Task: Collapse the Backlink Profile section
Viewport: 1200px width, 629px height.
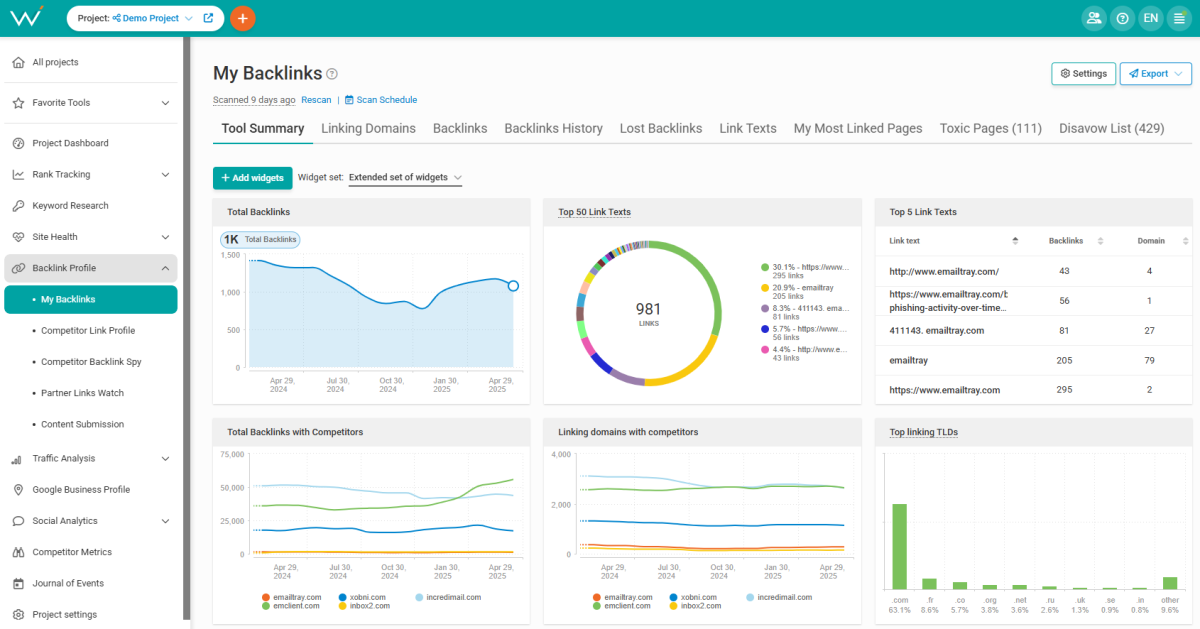Action: [x=165, y=268]
